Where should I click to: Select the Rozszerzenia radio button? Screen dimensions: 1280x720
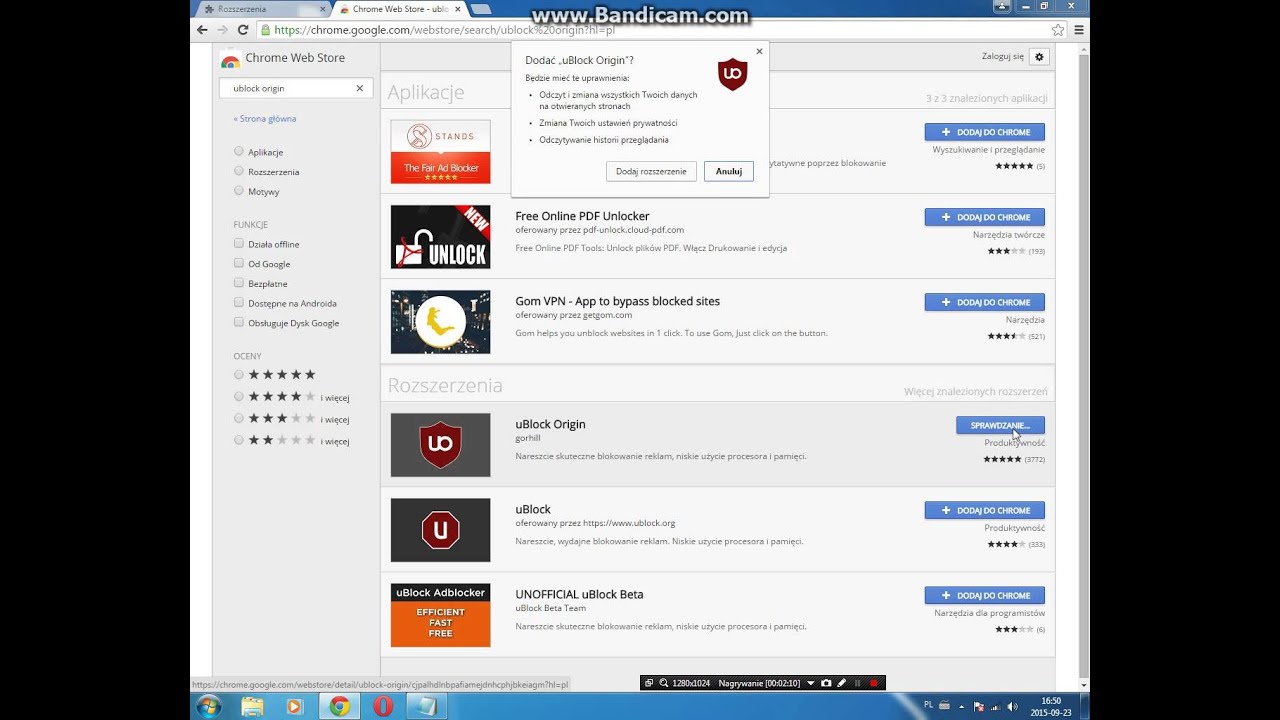click(x=239, y=171)
